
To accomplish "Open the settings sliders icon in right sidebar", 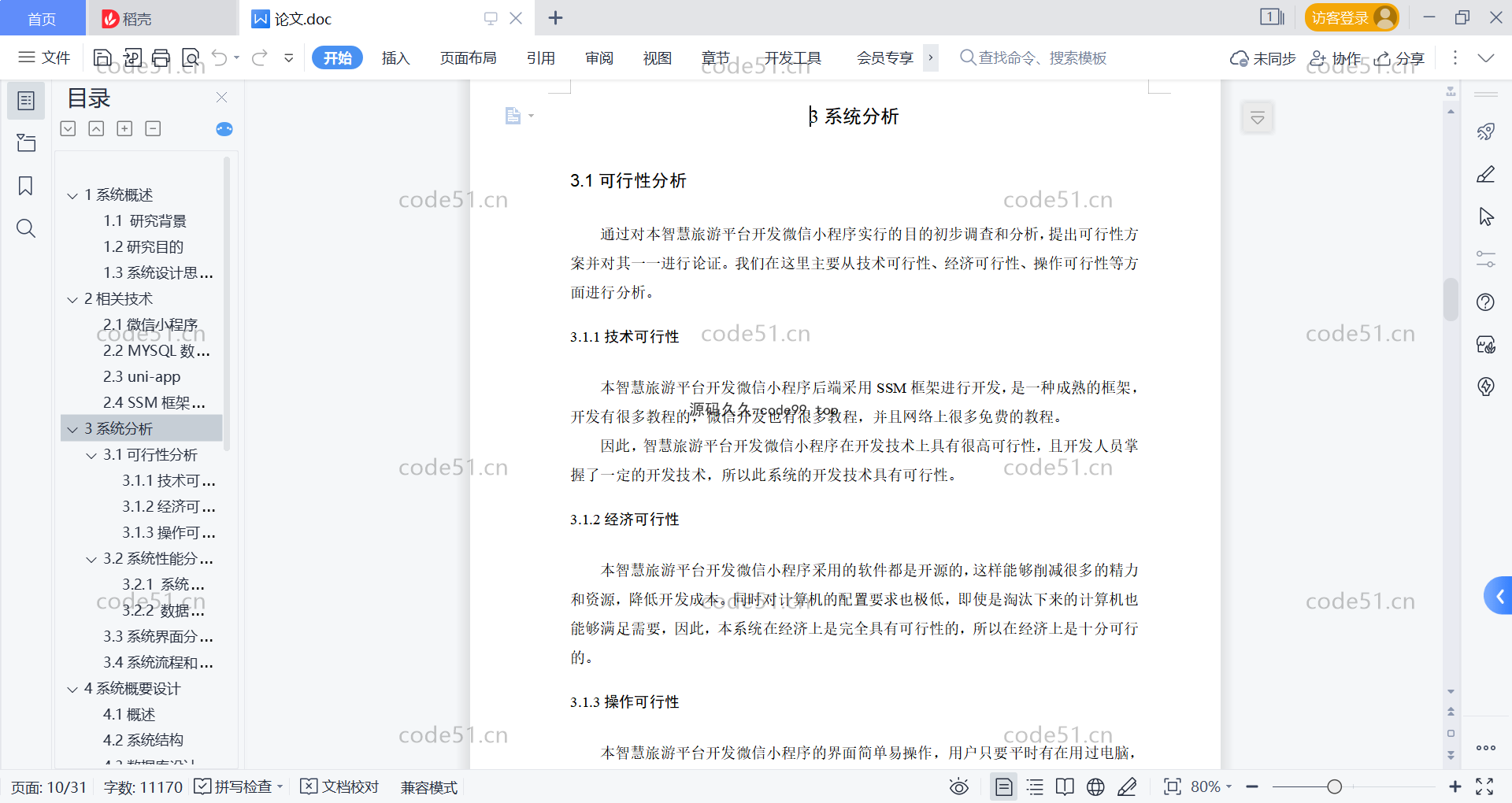I will [x=1486, y=259].
